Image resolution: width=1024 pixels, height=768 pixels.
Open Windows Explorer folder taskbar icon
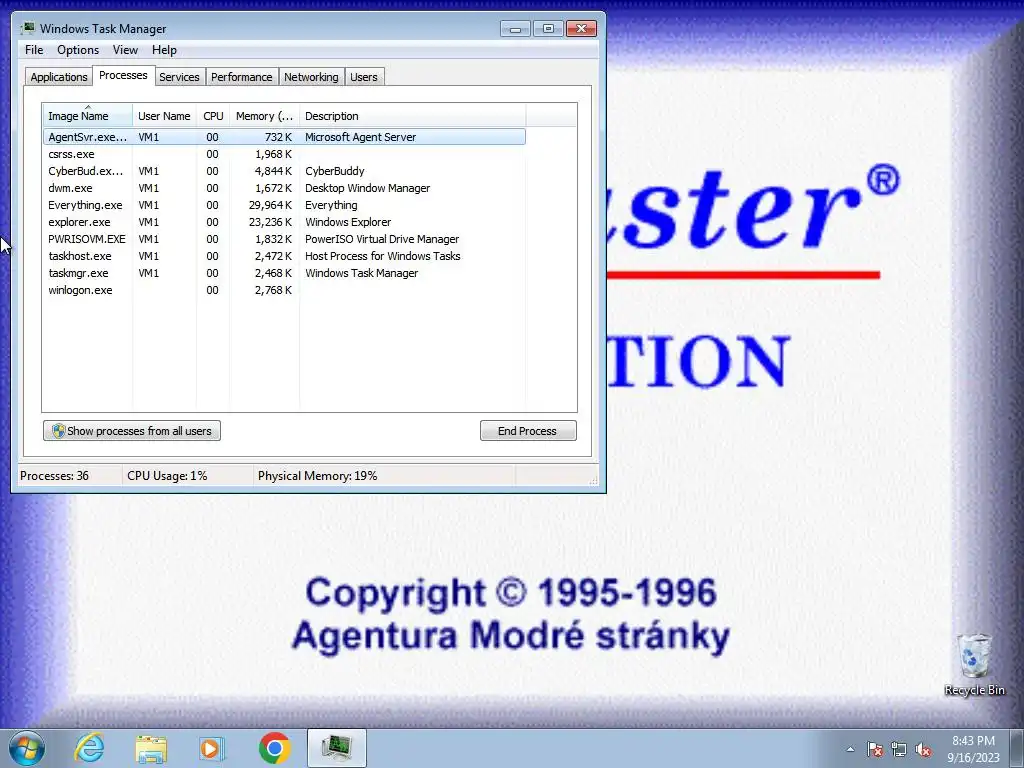[x=151, y=749]
